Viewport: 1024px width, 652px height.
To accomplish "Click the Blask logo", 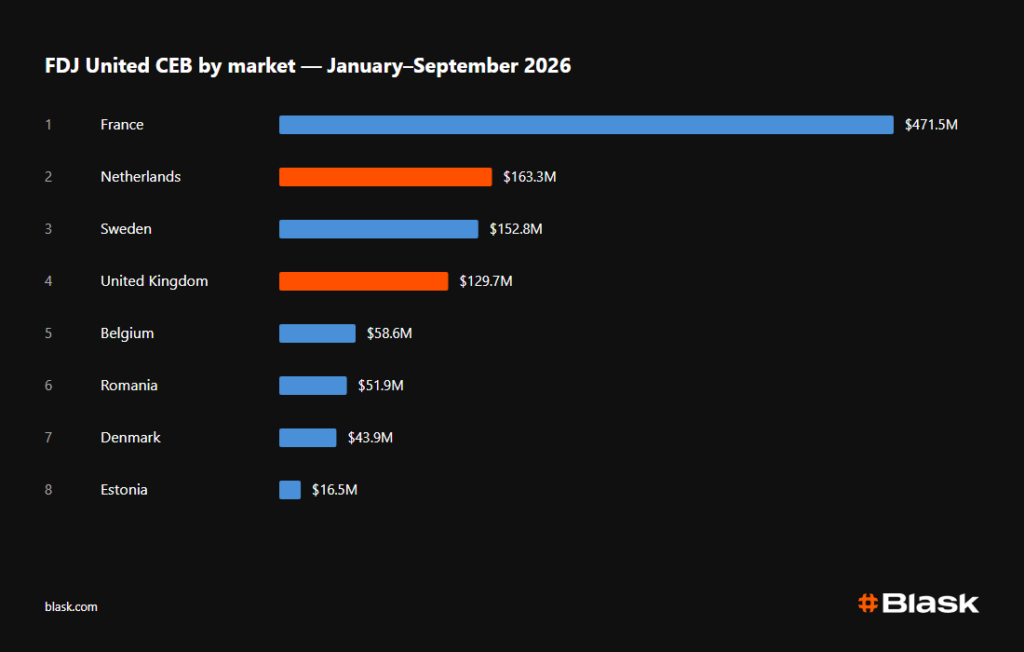I will pyautogui.click(x=918, y=603).
